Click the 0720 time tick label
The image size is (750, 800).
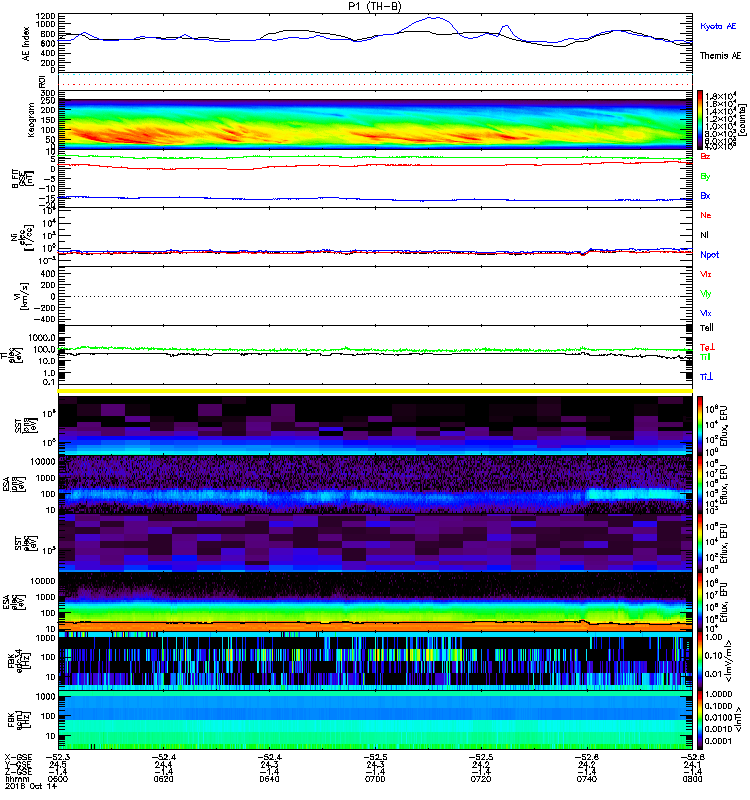(481, 779)
